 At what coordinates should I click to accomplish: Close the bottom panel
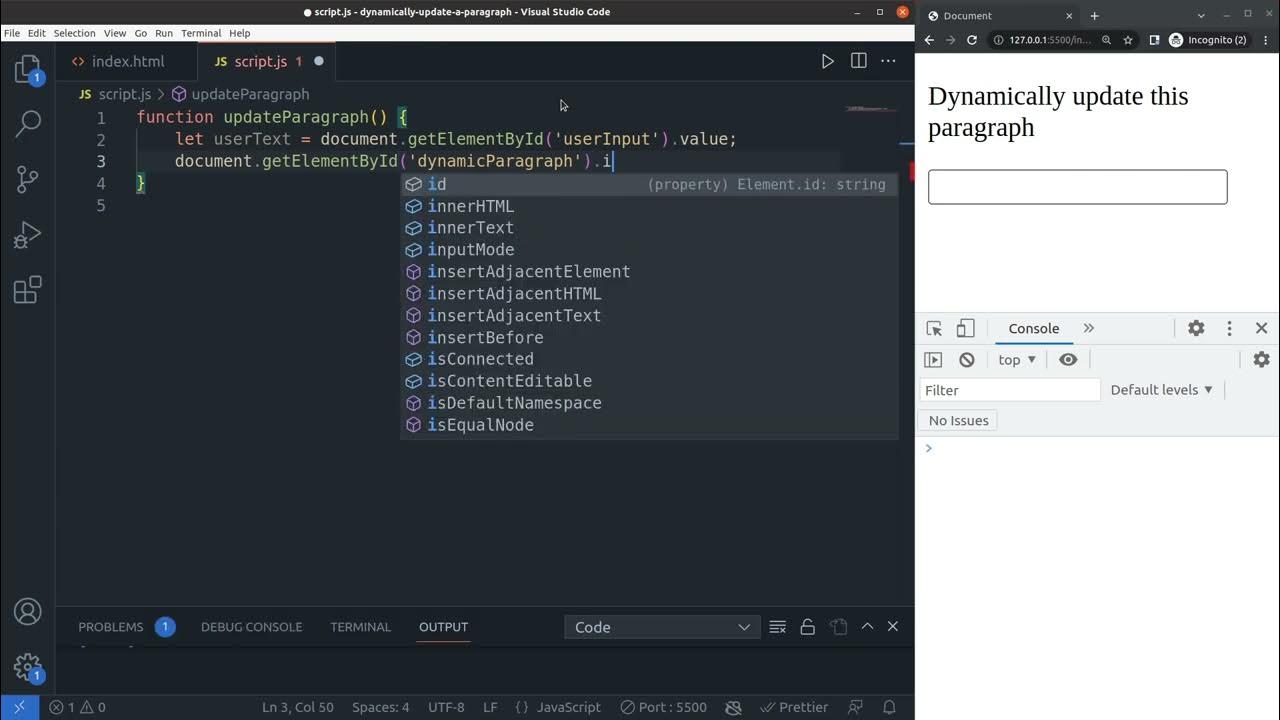[893, 627]
